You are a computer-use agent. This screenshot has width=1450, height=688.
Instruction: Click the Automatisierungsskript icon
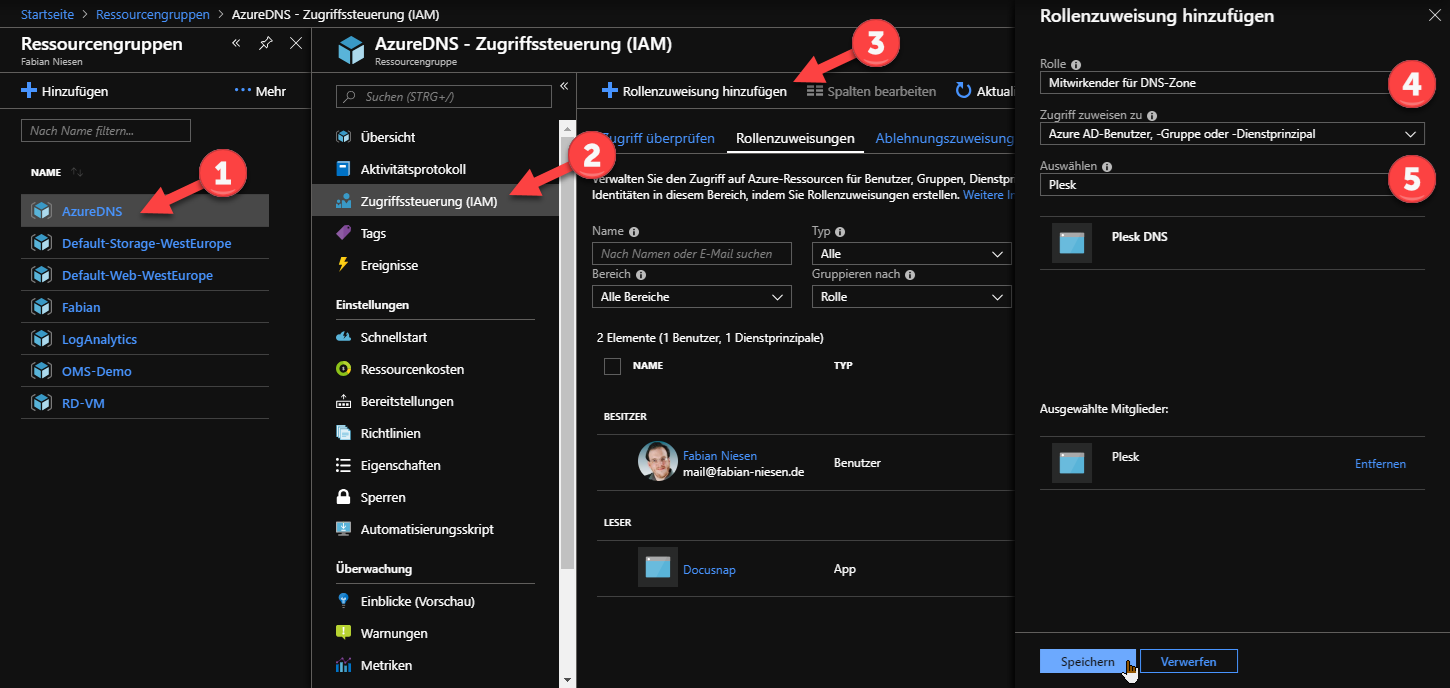[344, 529]
